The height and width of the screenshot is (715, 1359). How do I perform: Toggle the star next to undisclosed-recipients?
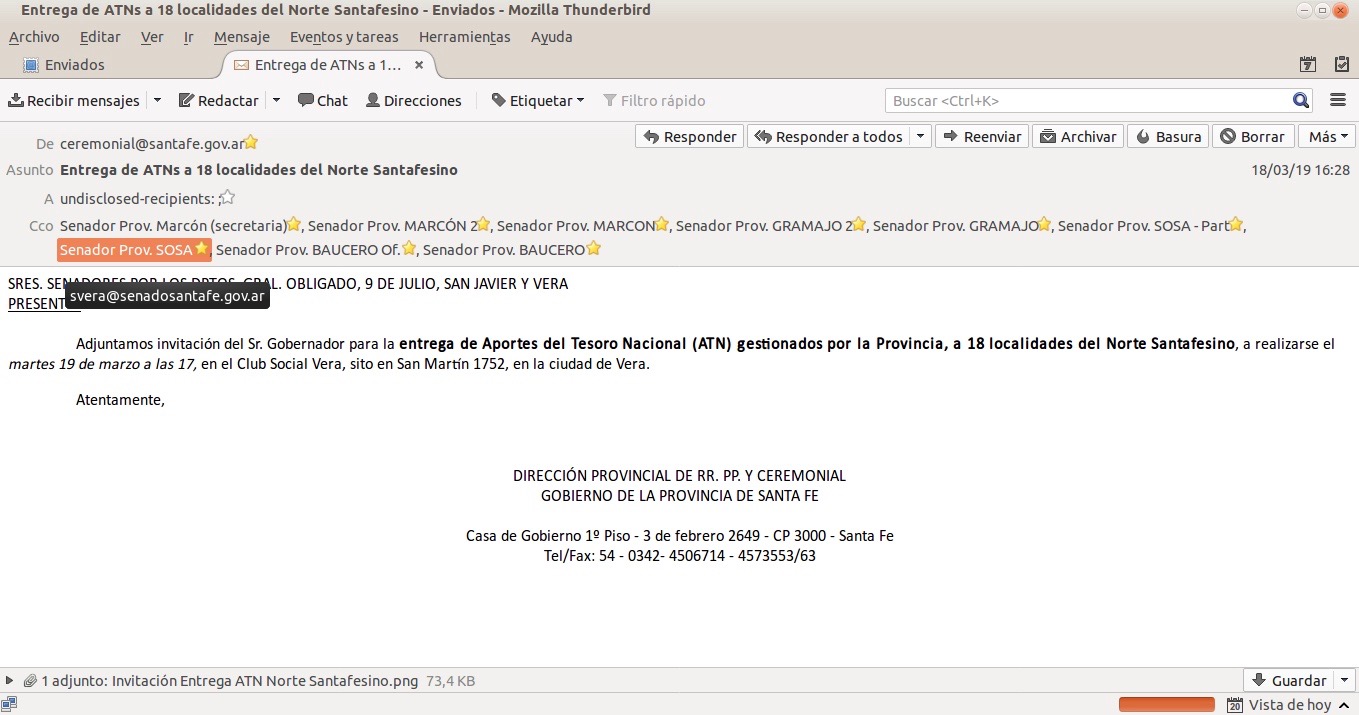(x=228, y=198)
